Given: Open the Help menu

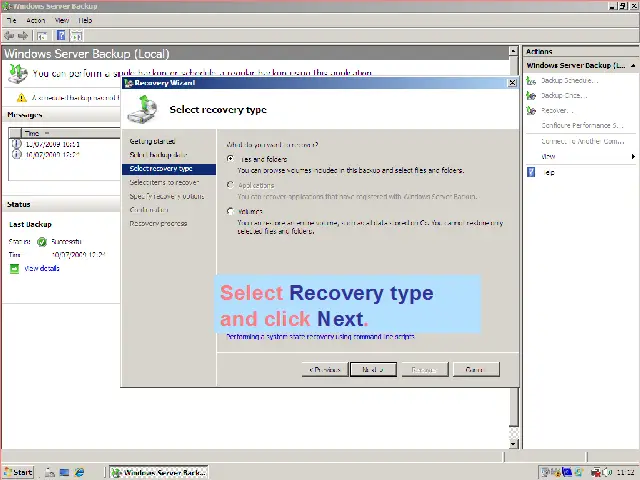Looking at the screenshot, I should point(85,20).
